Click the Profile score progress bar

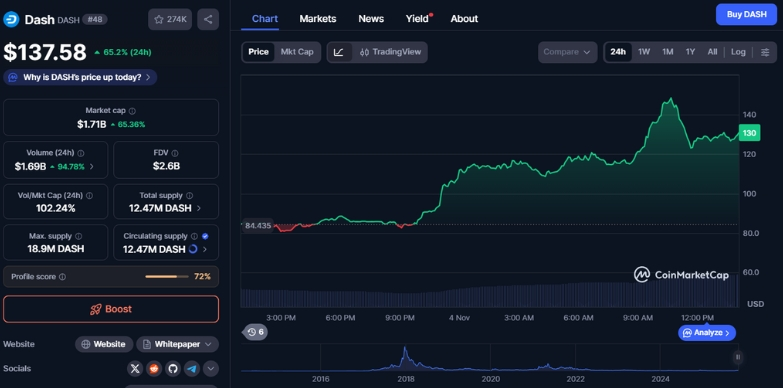click(167, 277)
